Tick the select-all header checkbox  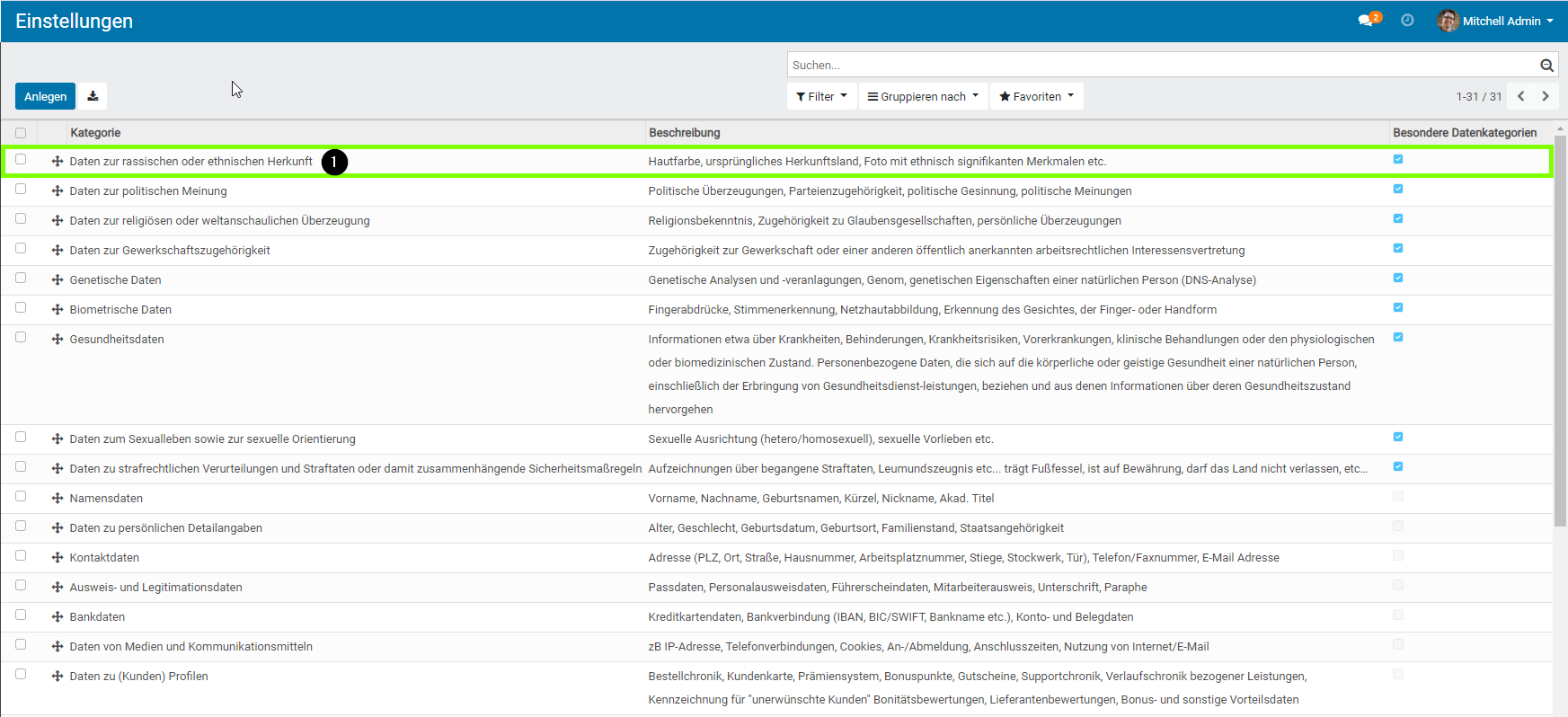21,133
